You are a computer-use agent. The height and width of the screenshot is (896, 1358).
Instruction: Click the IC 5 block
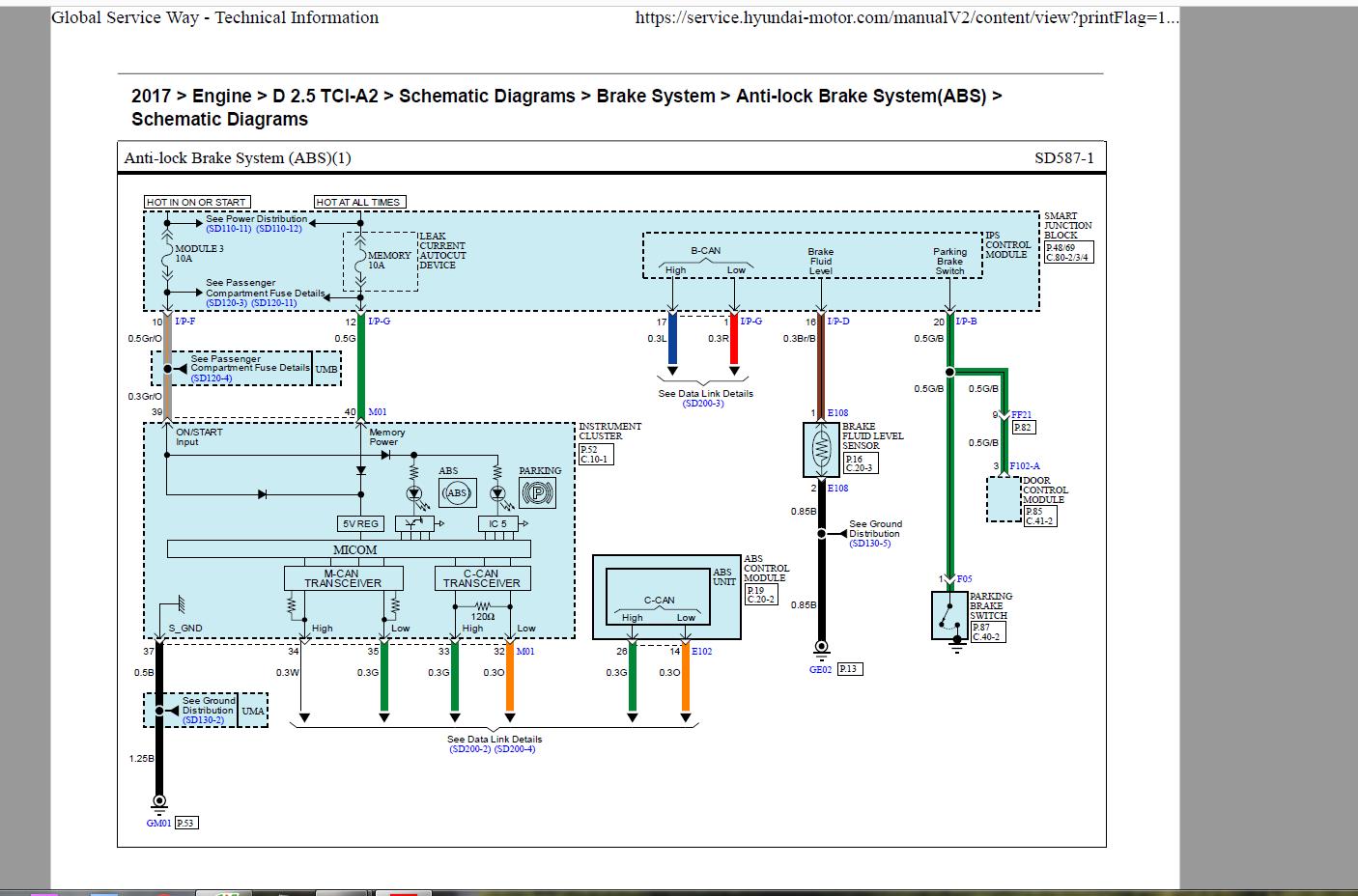(498, 523)
